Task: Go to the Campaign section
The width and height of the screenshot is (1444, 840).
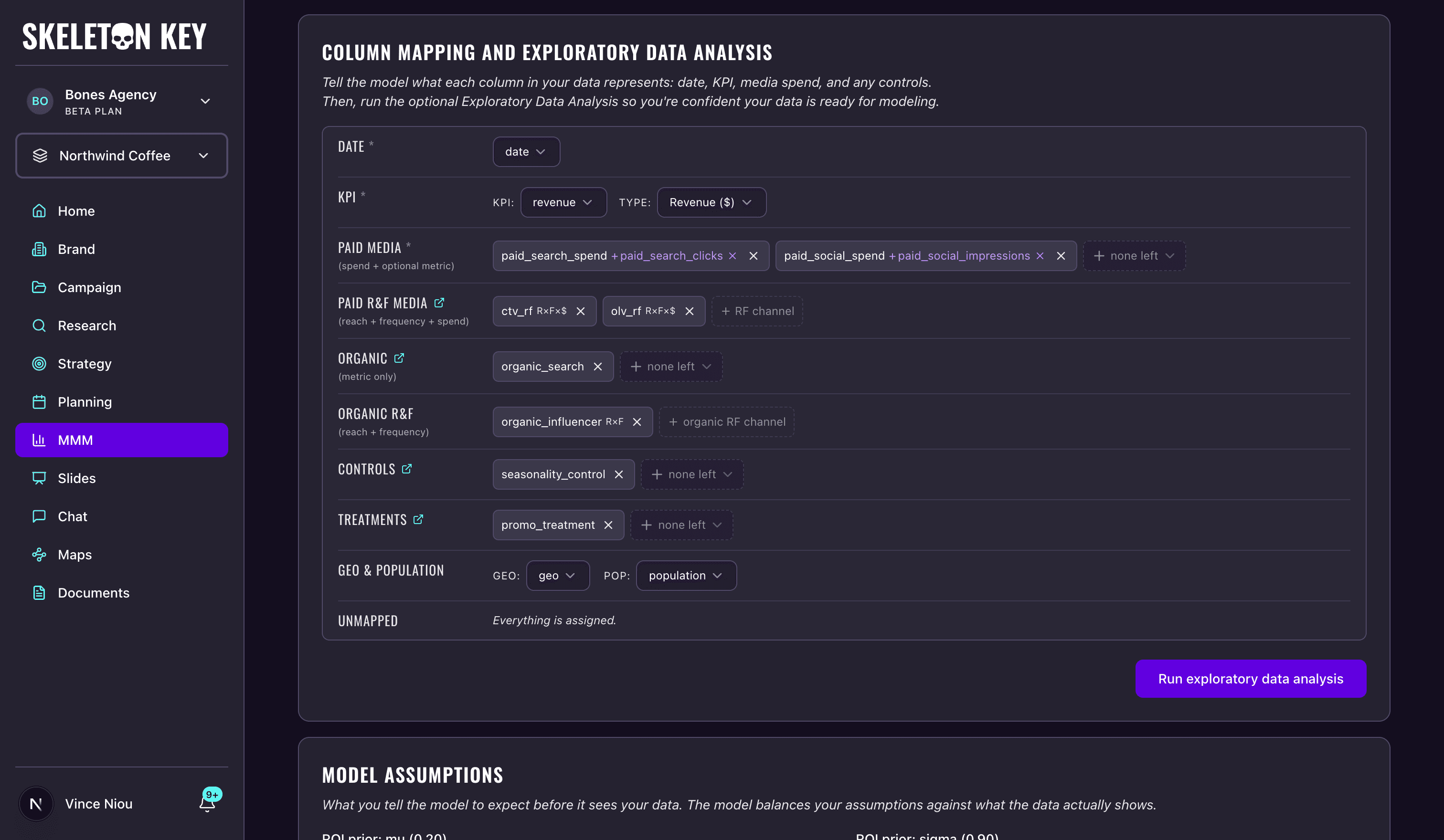Action: [x=121, y=287]
